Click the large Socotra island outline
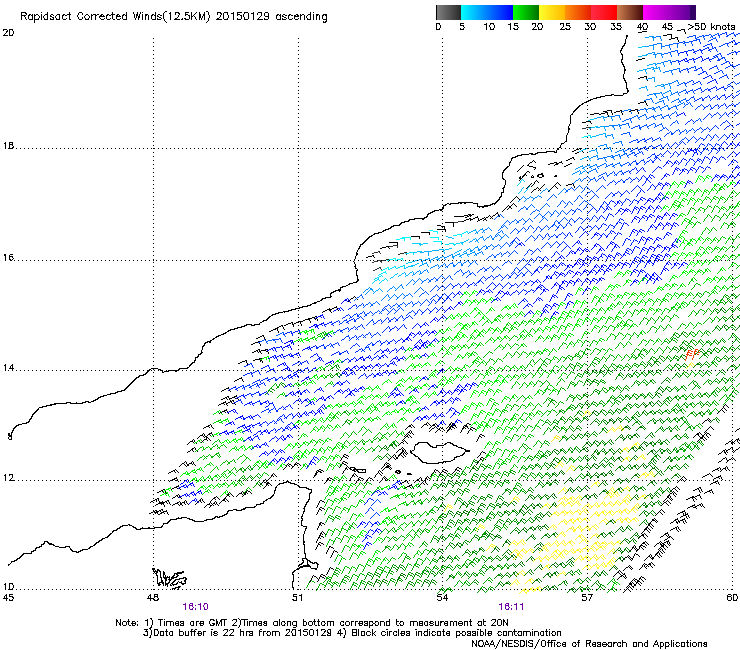The width and height of the screenshot is (740, 650). (x=440, y=452)
